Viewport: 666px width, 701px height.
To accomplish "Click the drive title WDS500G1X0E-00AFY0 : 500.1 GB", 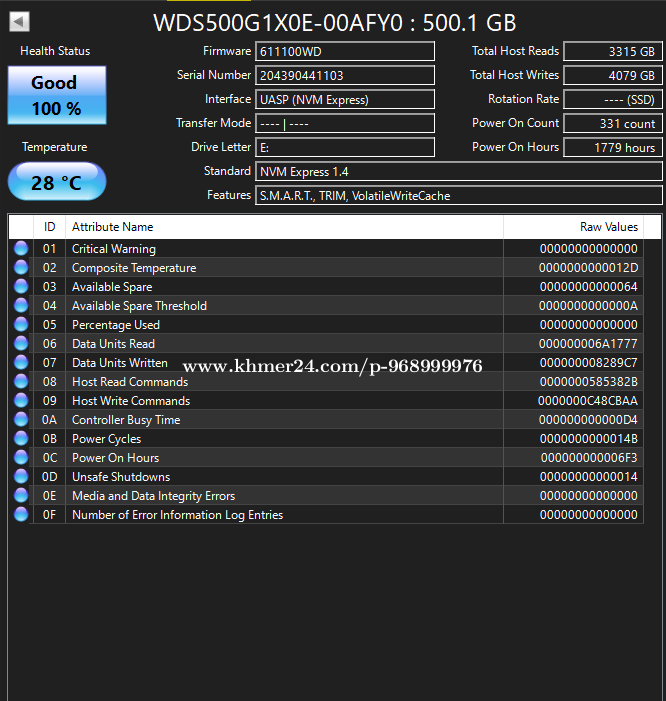I will (335, 22).
